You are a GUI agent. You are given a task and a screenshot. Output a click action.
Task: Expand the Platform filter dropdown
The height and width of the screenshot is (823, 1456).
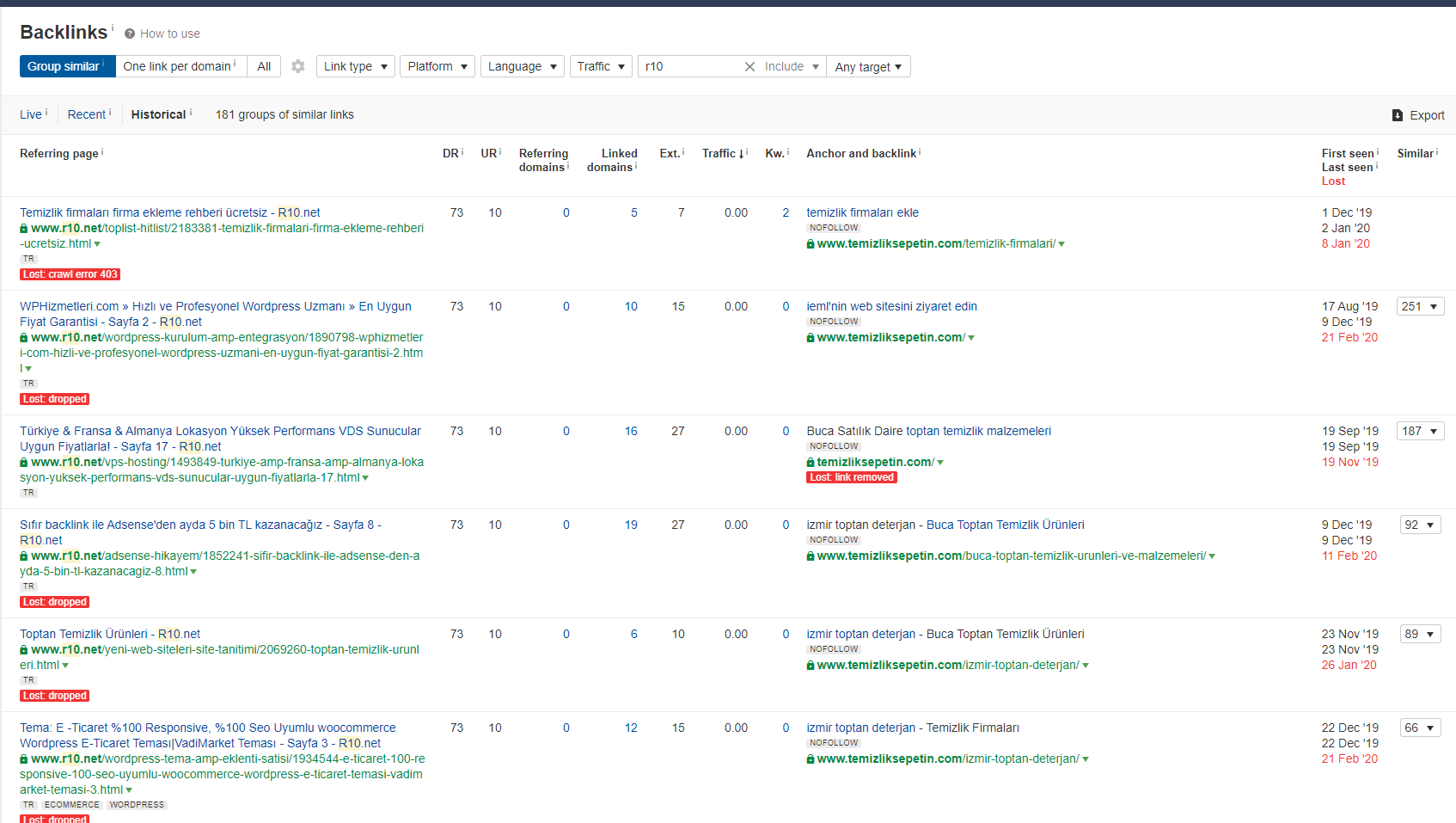click(x=437, y=66)
